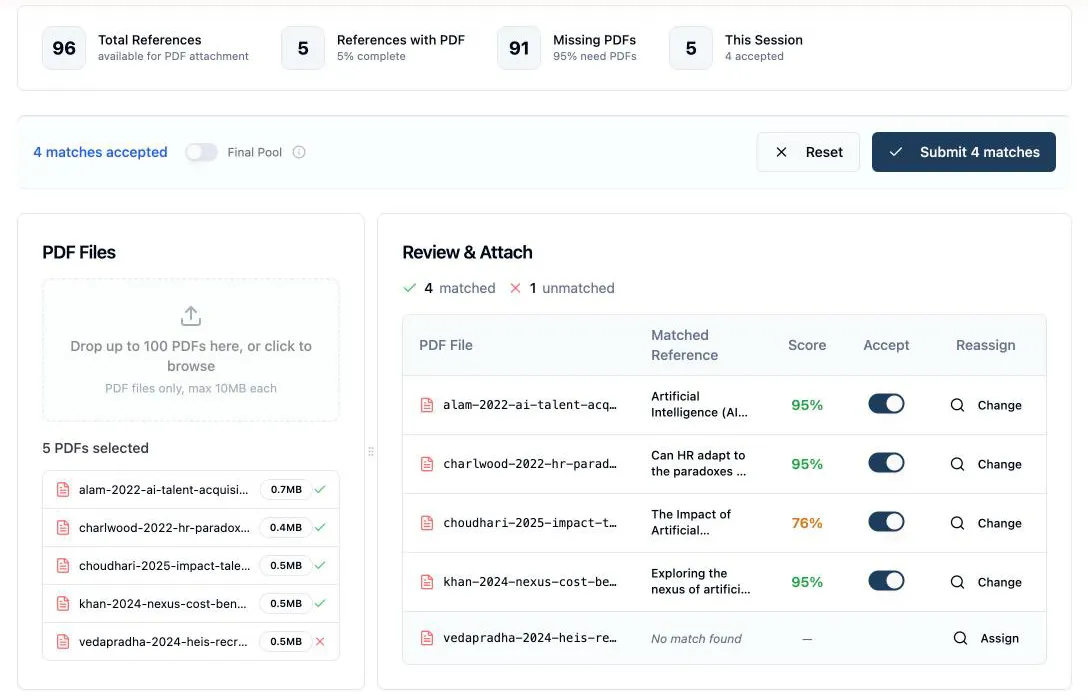
Task: Click the Accept column header
Action: pyautogui.click(x=886, y=345)
